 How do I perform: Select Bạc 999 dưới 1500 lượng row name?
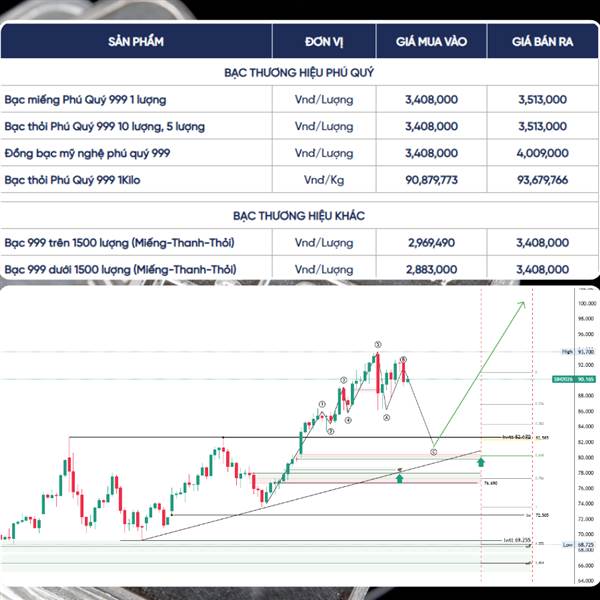point(120,269)
